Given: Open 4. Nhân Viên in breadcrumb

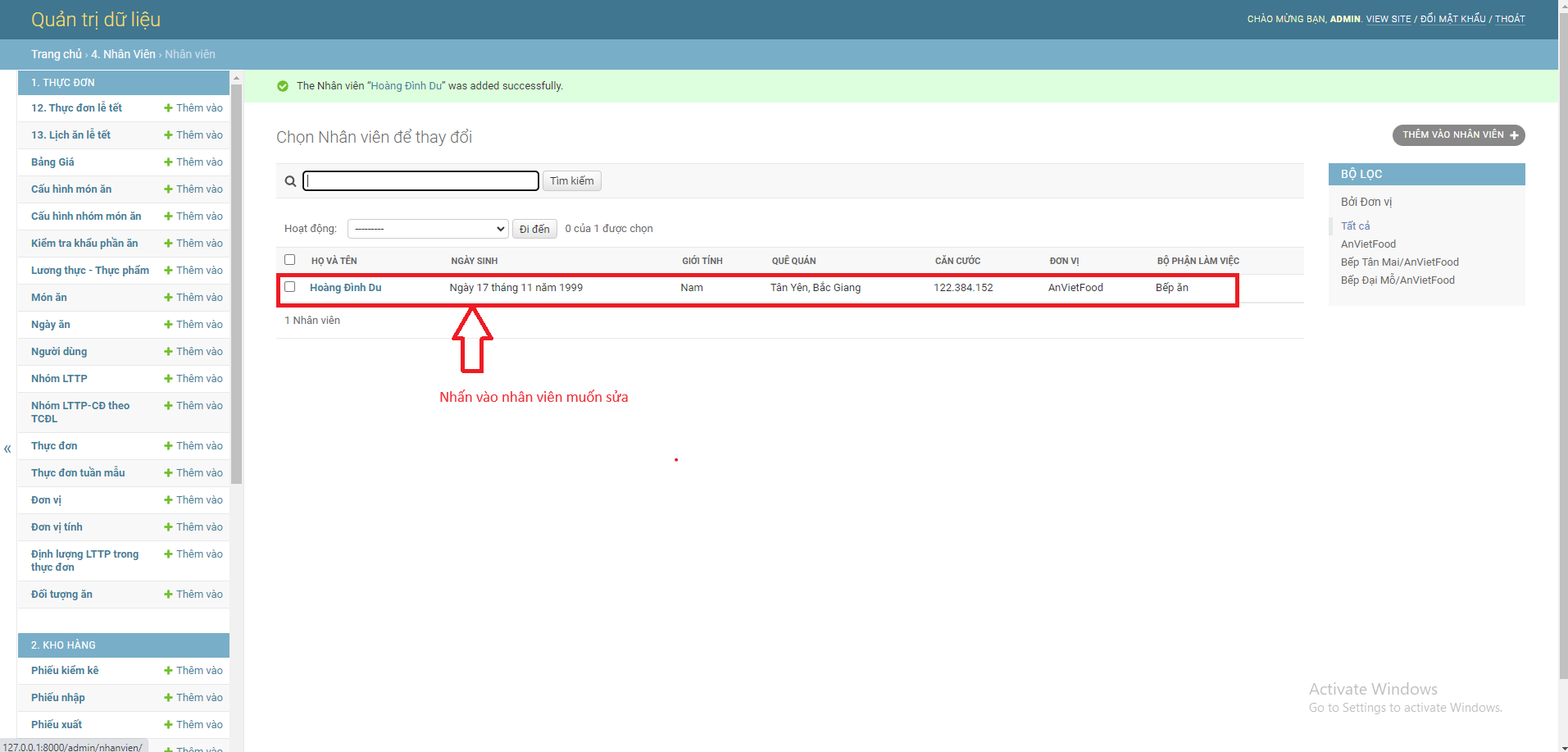Looking at the screenshot, I should click(123, 53).
